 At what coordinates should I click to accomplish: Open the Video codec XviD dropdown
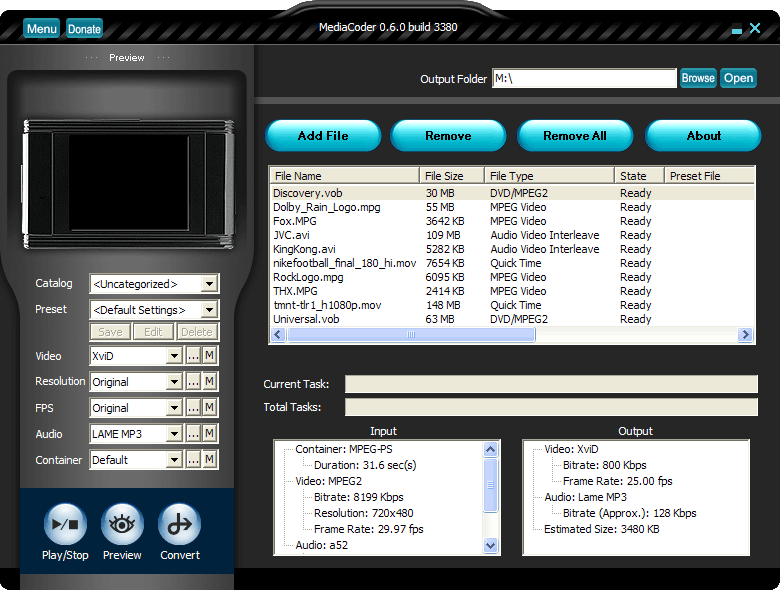[x=174, y=356]
